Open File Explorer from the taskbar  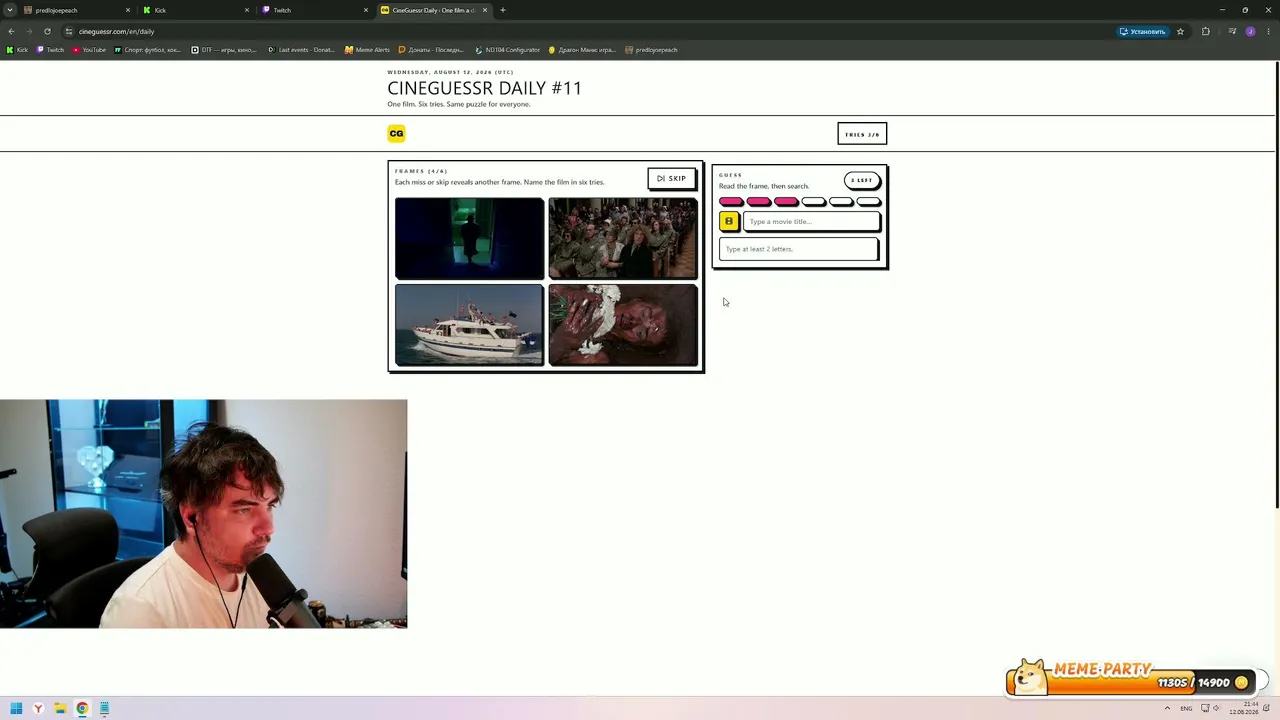(60, 709)
